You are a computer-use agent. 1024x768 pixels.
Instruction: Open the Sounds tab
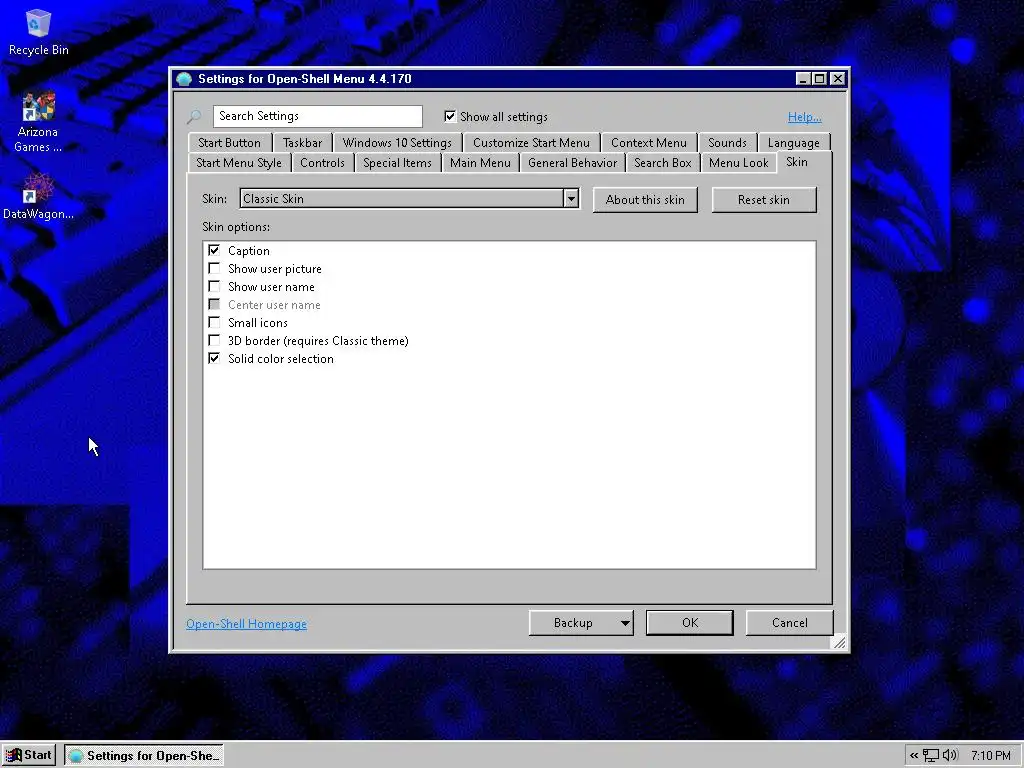coord(727,142)
